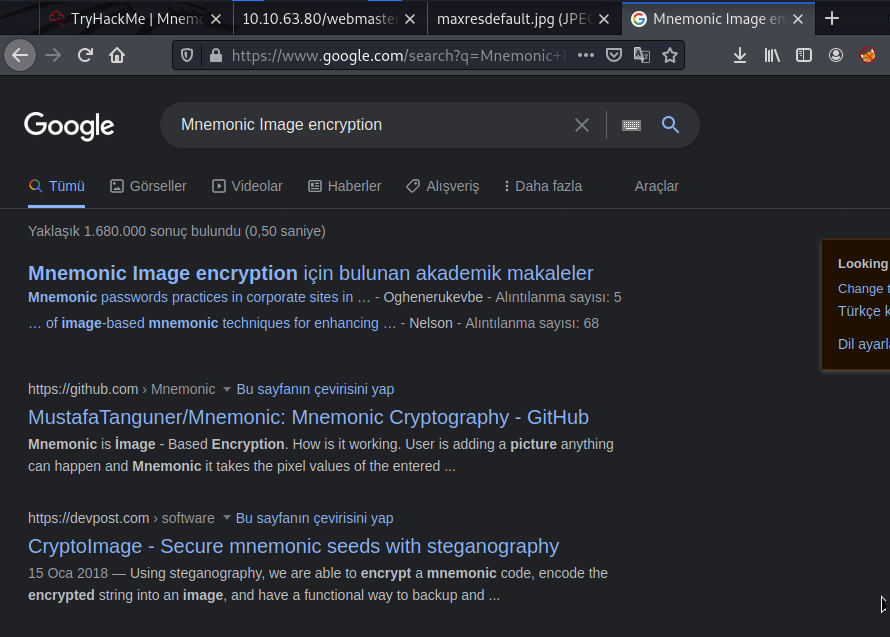This screenshot has width=890, height=637.
Task: Open the on-screen keyboard input tool
Action: click(631, 125)
